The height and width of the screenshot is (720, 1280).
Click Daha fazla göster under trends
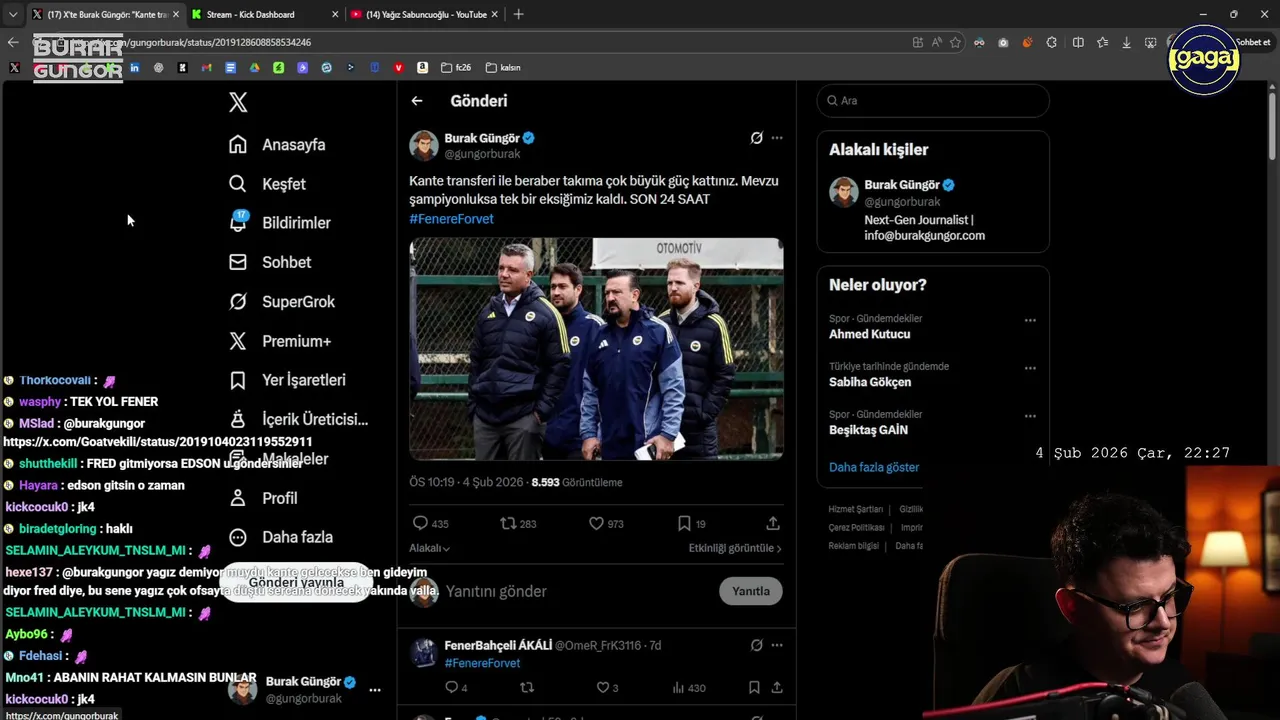point(874,467)
